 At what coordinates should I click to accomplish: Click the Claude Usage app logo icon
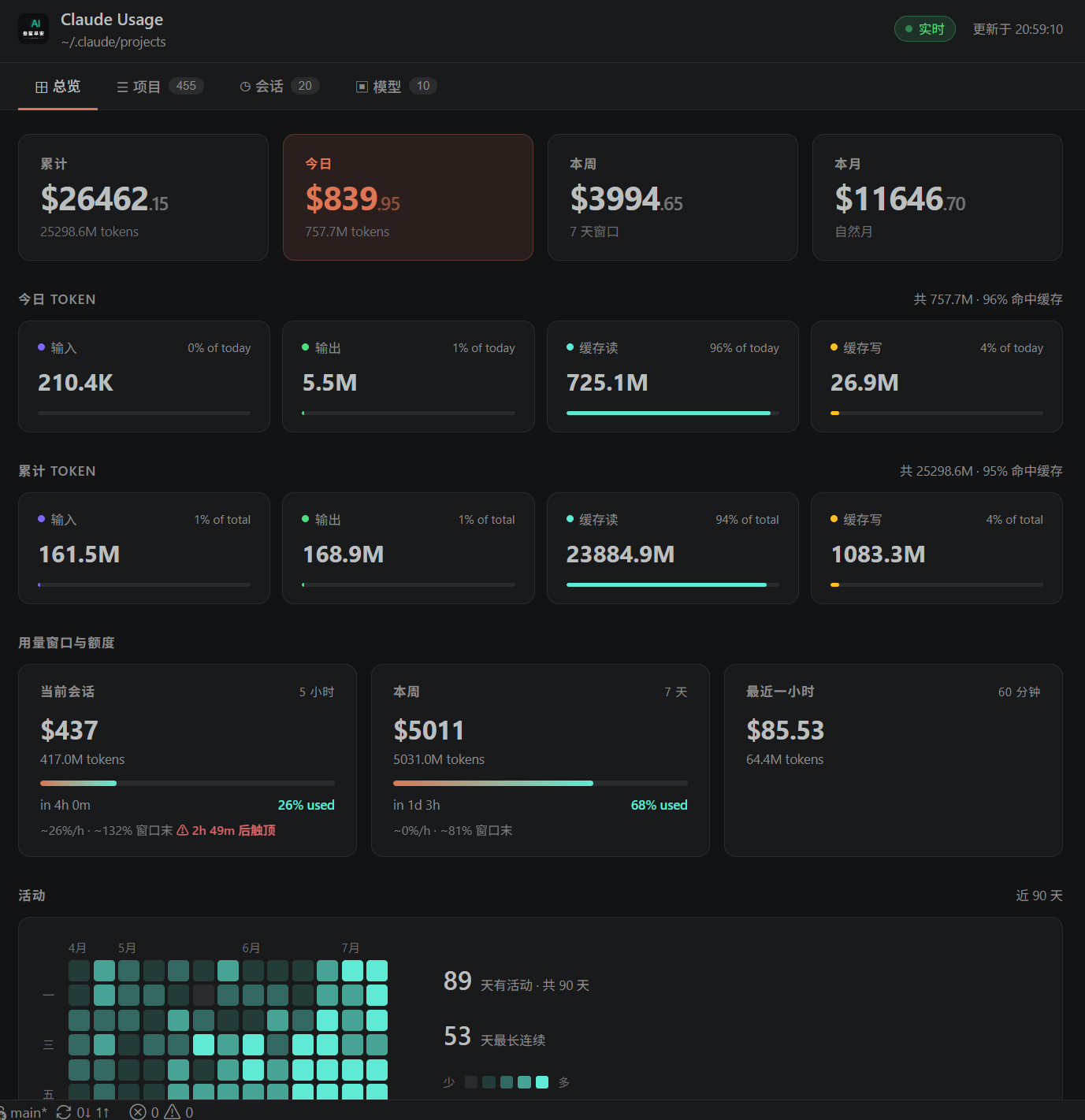[33, 29]
